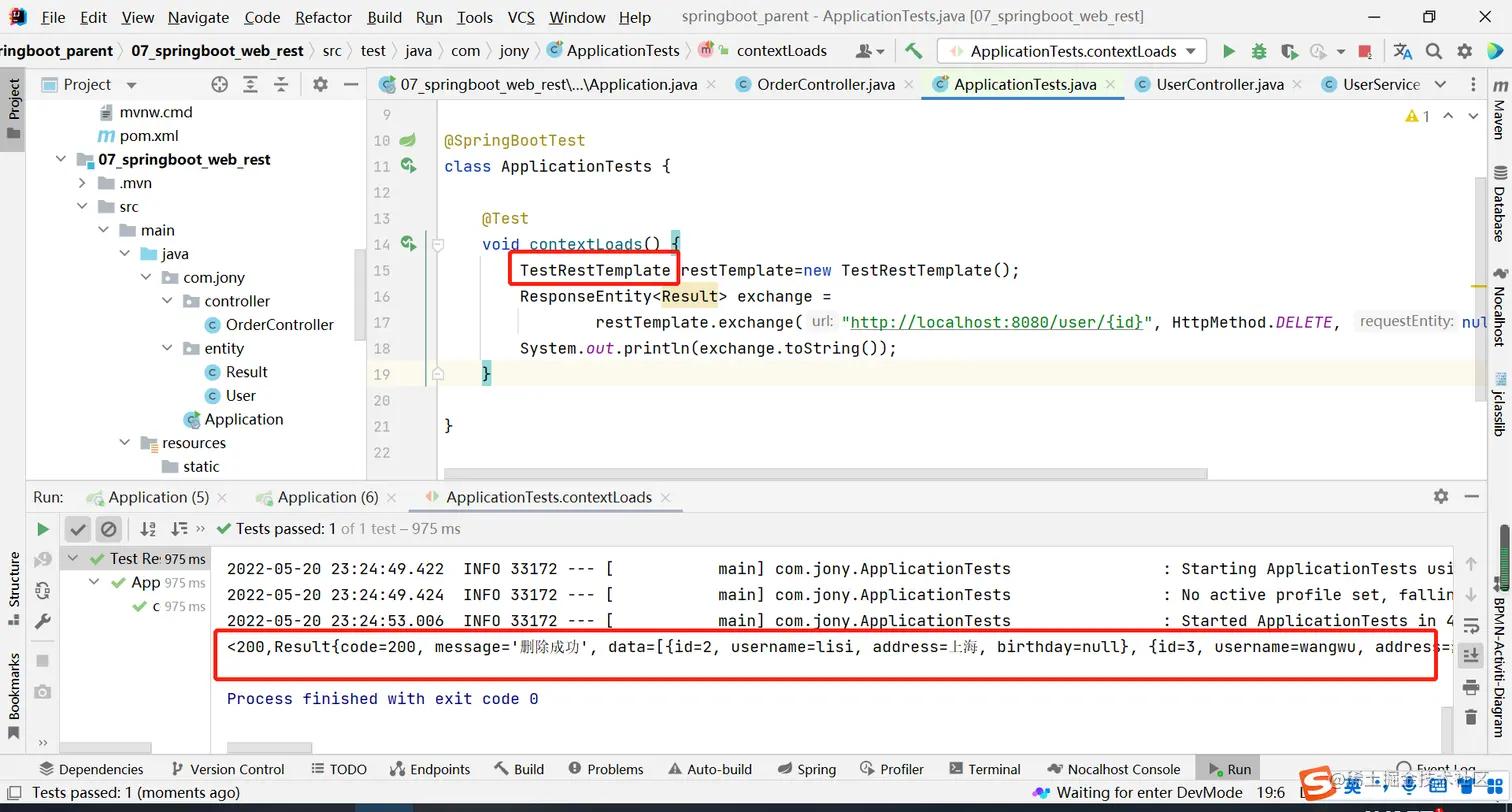Open the warnings indicator showing 1 problem
This screenshot has width=1512, height=812.
pos(1418,116)
